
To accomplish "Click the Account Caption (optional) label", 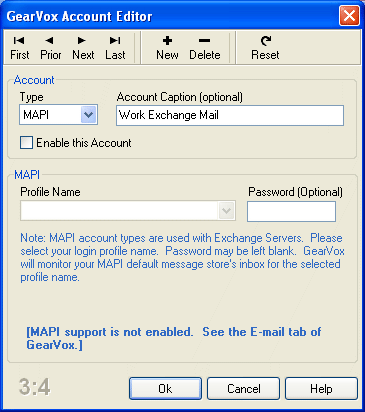I will point(180,97).
